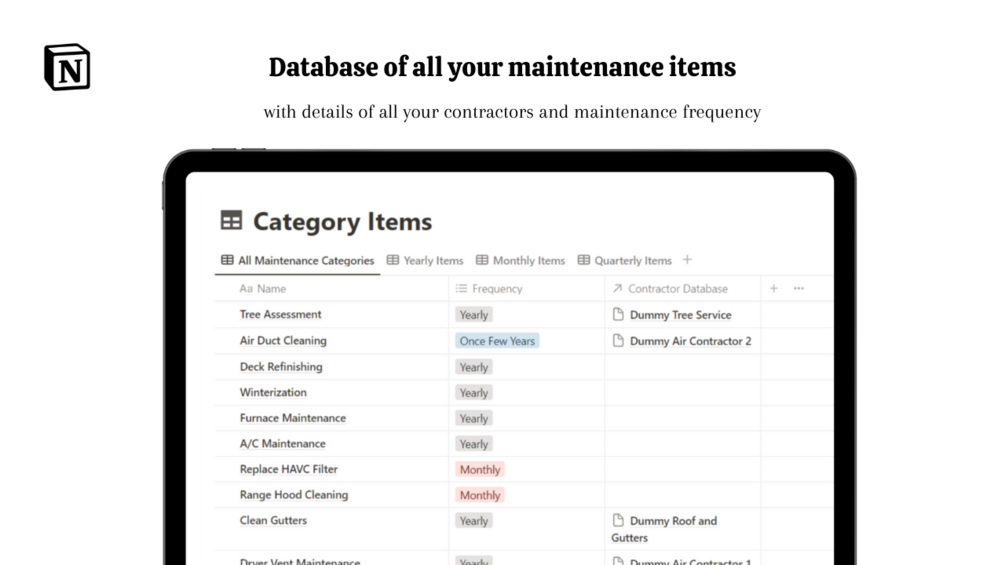
Task: Click the blue Once Few Years tag
Action: [497, 341]
